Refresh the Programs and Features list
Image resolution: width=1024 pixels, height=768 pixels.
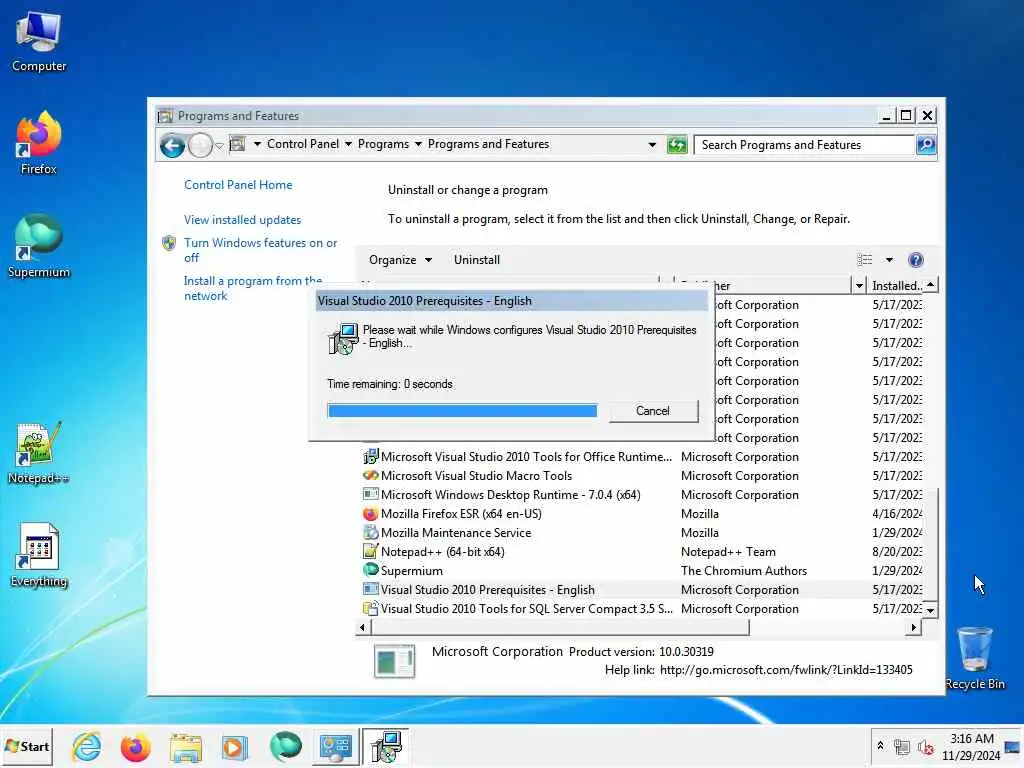point(677,145)
